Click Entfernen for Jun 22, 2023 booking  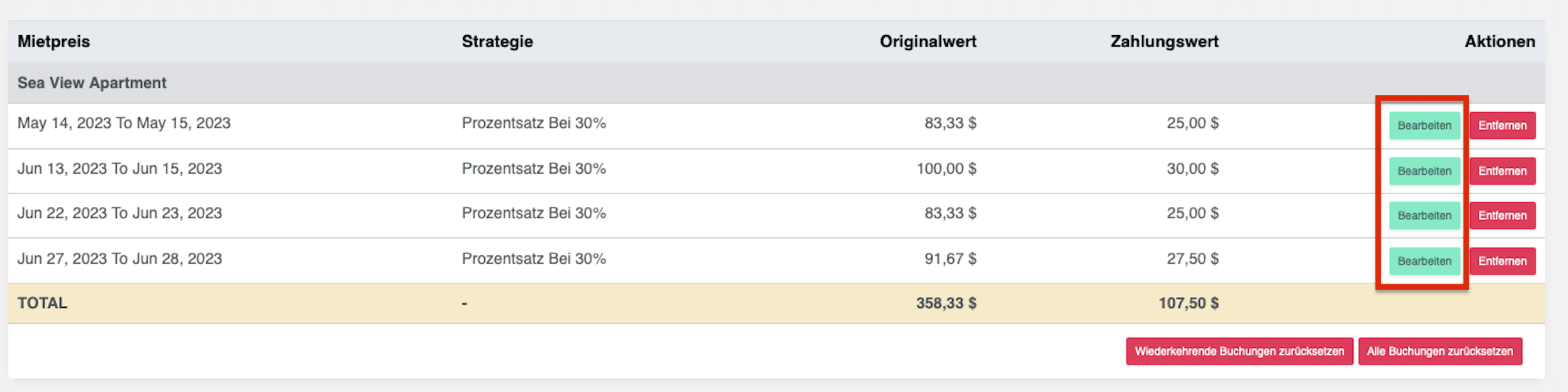(x=1502, y=216)
